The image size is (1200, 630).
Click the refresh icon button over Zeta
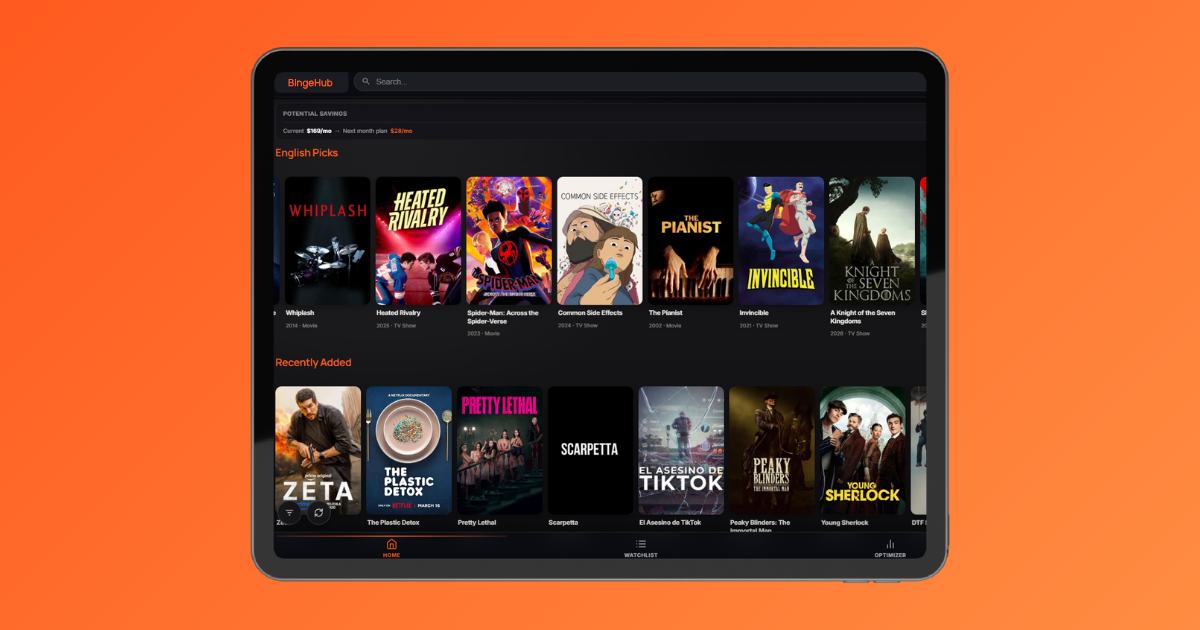(318, 512)
